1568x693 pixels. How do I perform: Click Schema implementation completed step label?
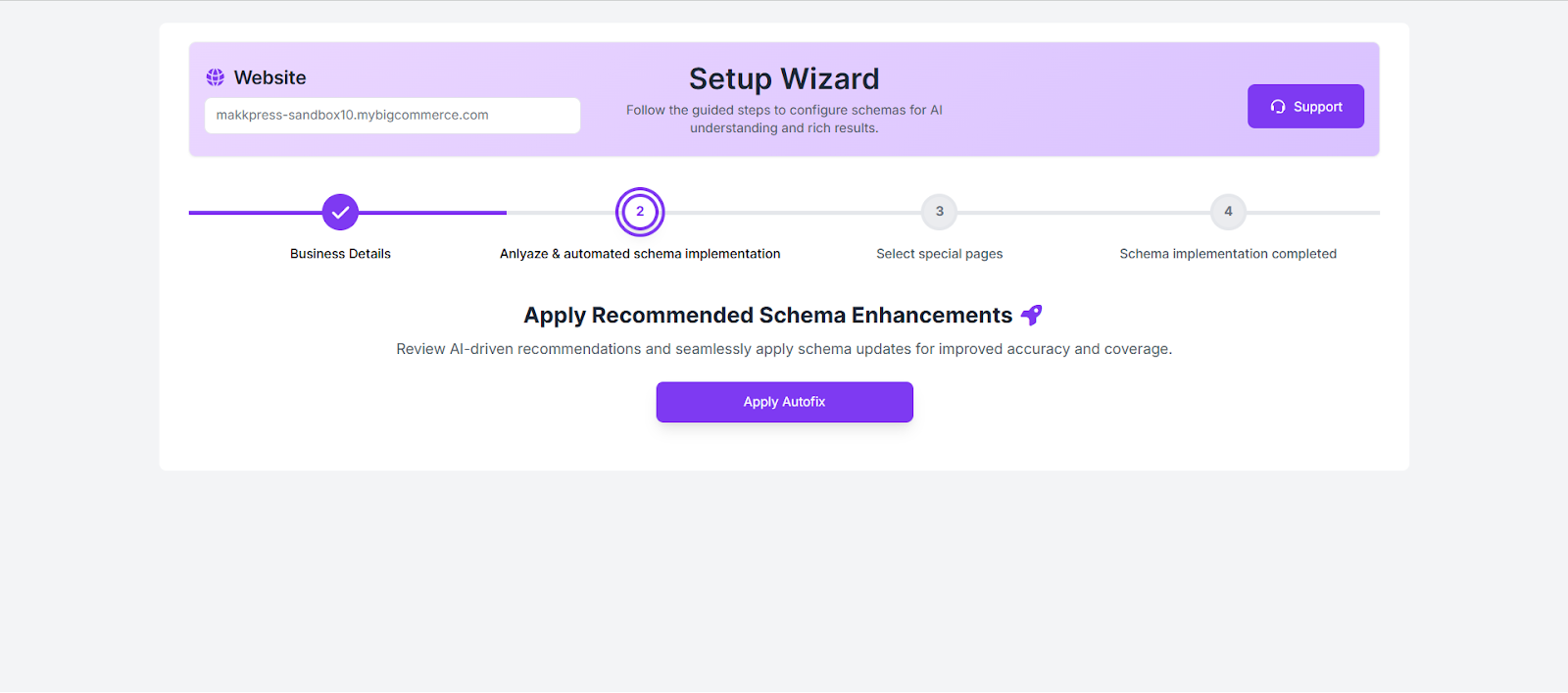point(1228,254)
